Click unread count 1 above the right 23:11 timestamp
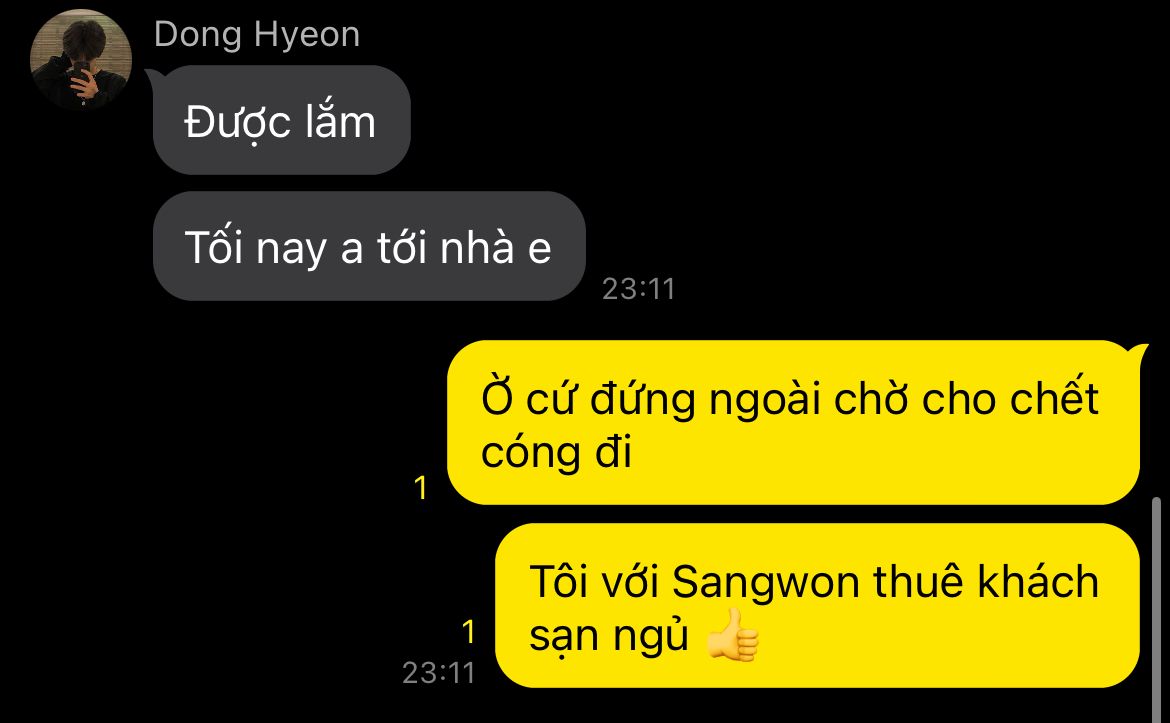This screenshot has width=1170, height=723. click(469, 632)
